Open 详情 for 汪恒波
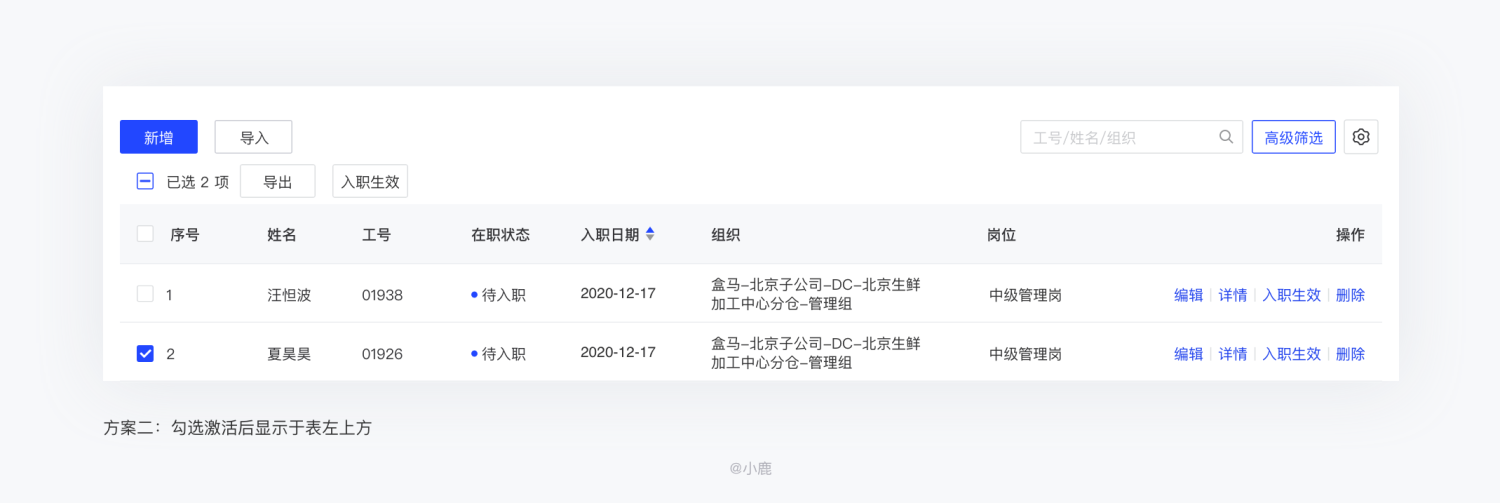 coord(1232,295)
